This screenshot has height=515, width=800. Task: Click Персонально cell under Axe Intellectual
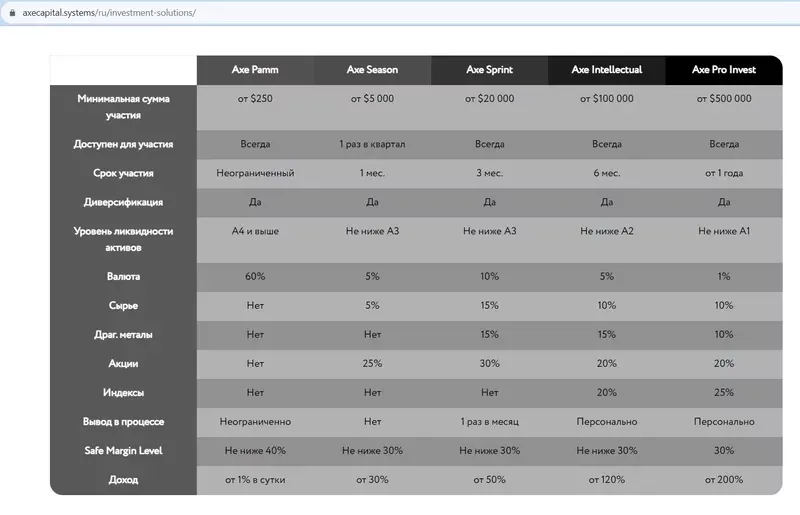pos(607,422)
